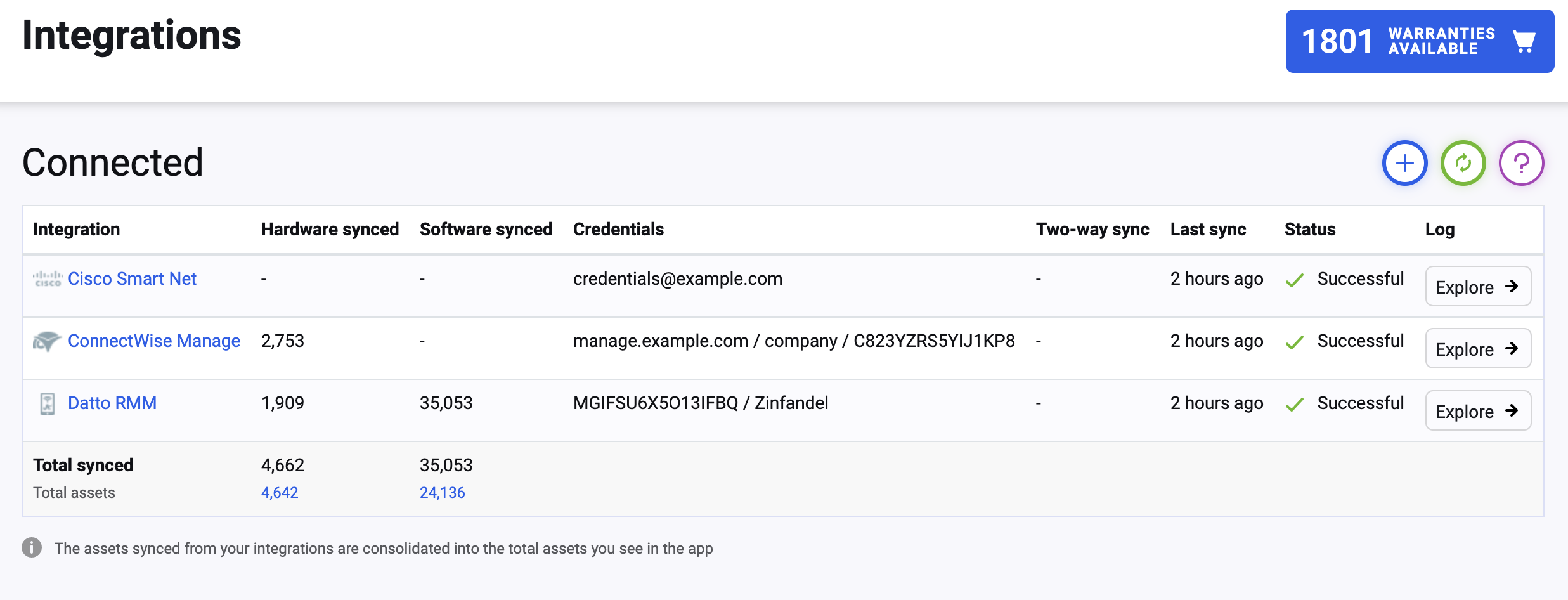Viewport: 1568px width, 600px height.
Task: Click total hardware synced 4,662
Action: click(x=283, y=465)
